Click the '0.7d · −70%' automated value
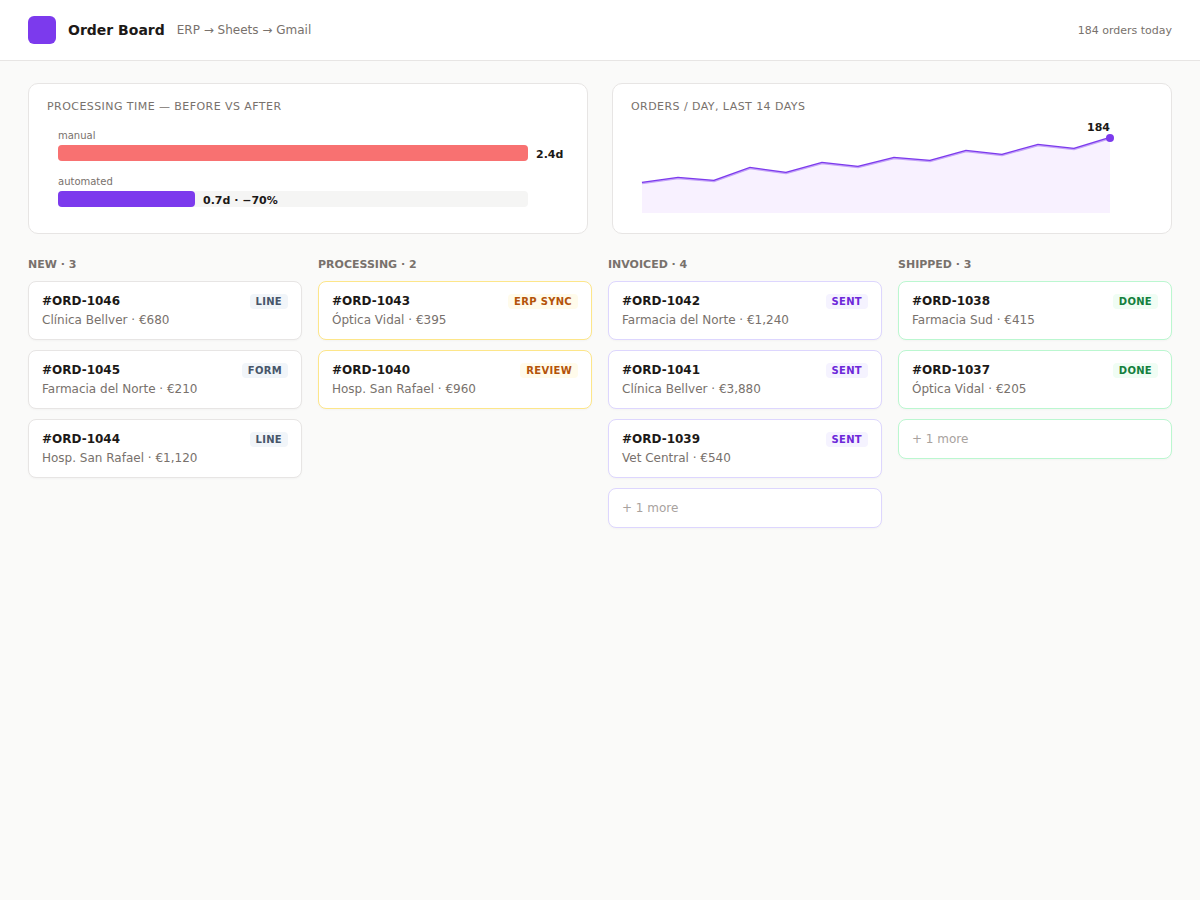The width and height of the screenshot is (1200, 900). pos(240,200)
